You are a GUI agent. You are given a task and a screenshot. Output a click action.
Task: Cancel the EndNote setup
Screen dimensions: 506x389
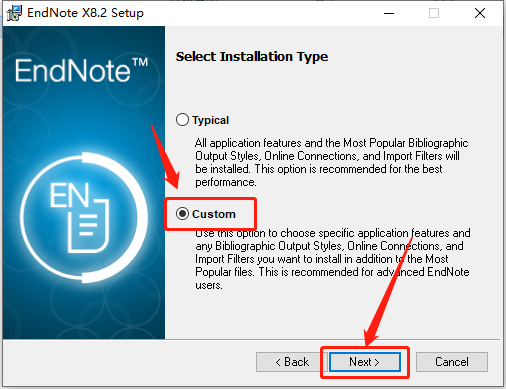coord(452,362)
